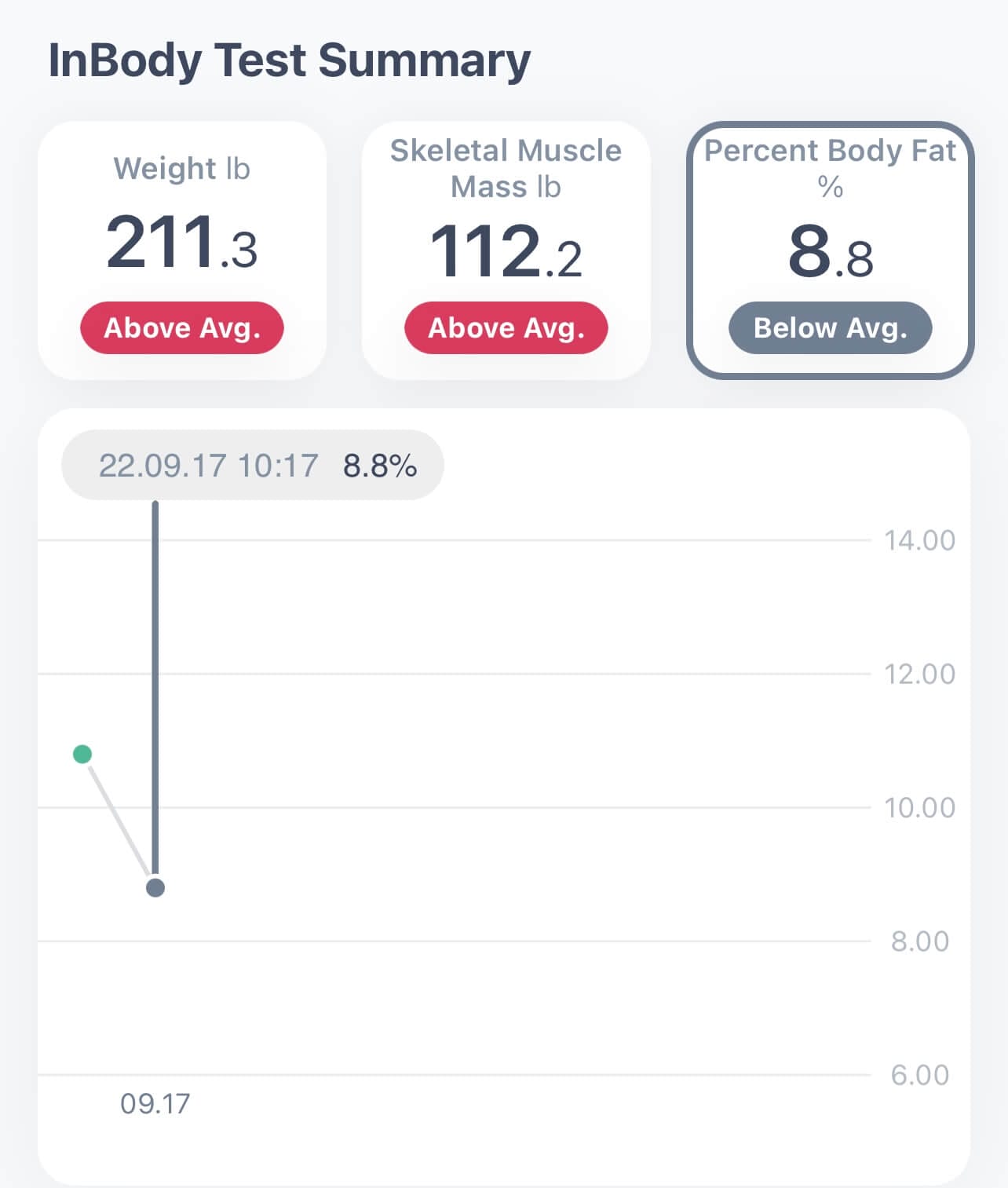Select the 09.17 date on the x-axis

155,1102
